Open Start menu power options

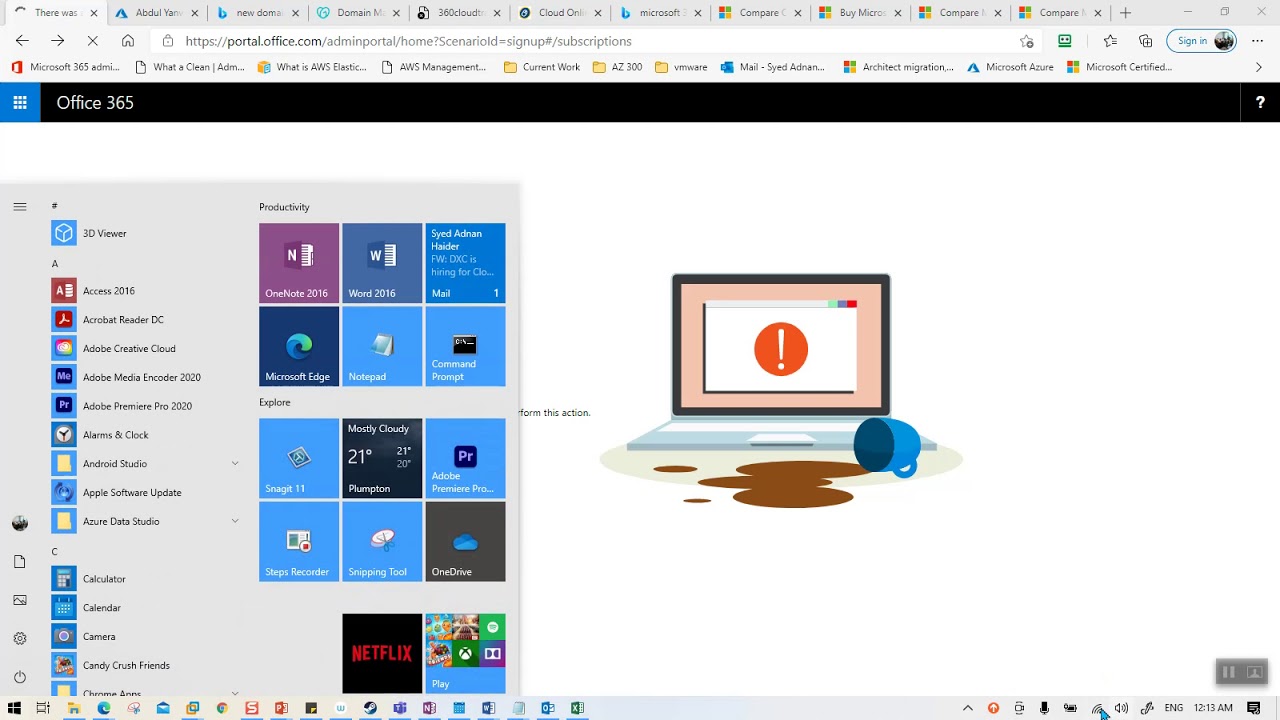20,677
